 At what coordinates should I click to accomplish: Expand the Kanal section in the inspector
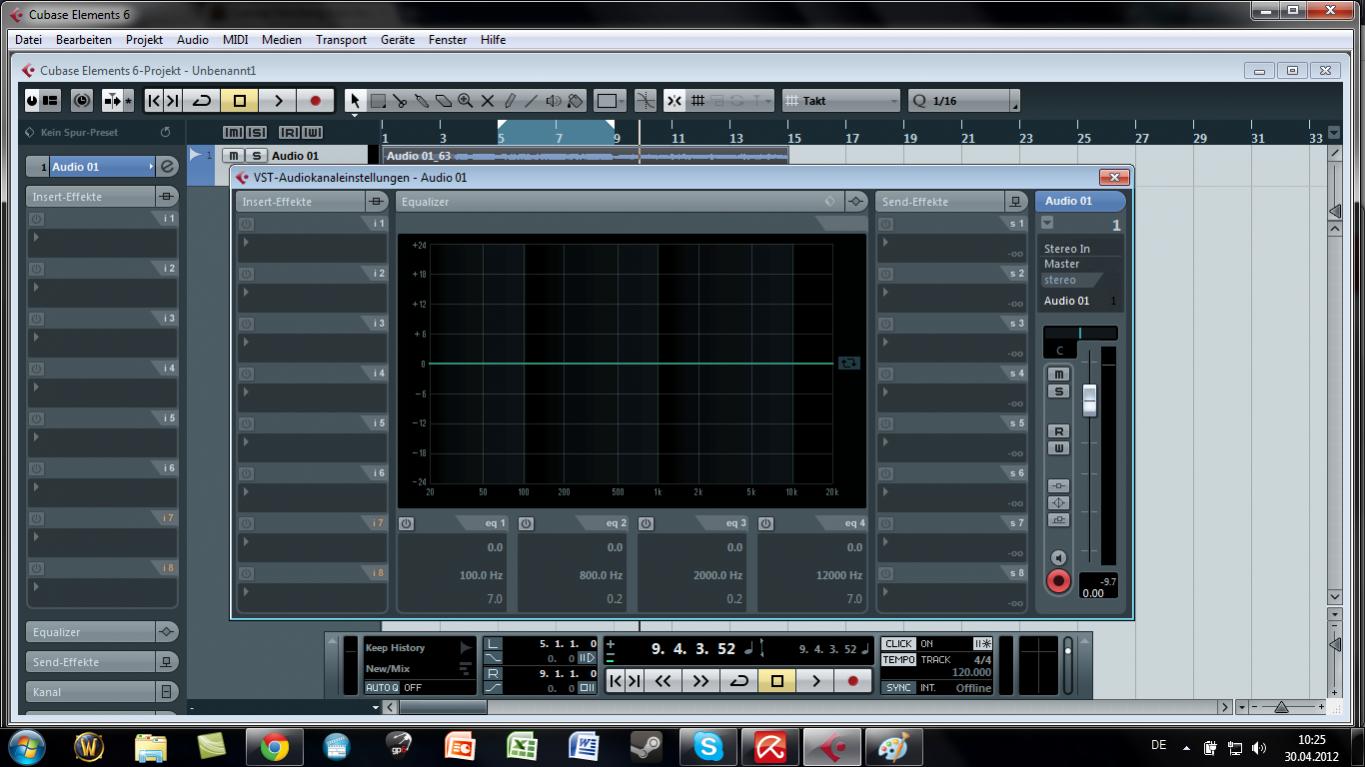pyautogui.click(x=90, y=692)
